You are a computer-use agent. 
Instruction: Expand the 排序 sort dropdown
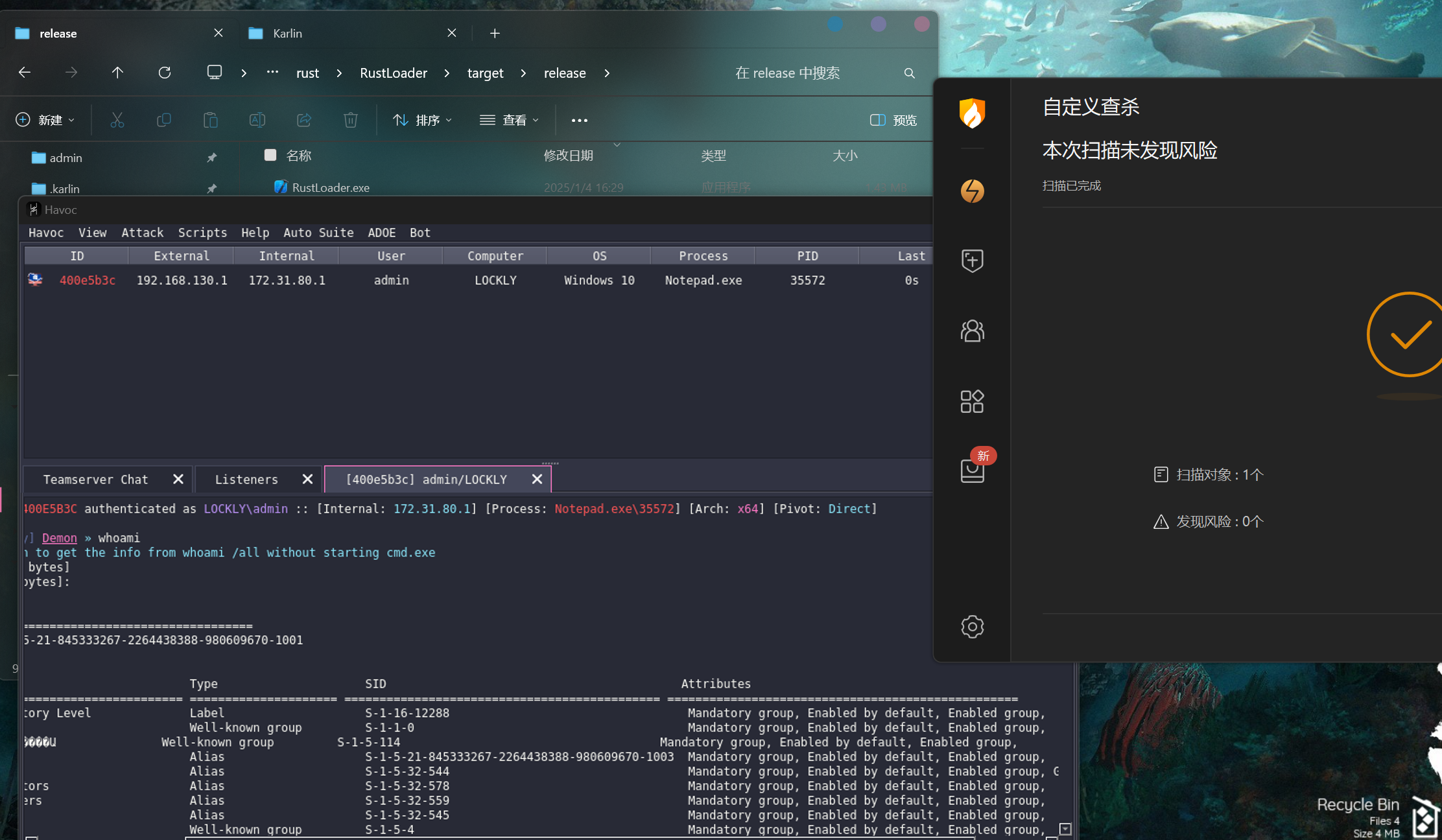click(x=422, y=120)
